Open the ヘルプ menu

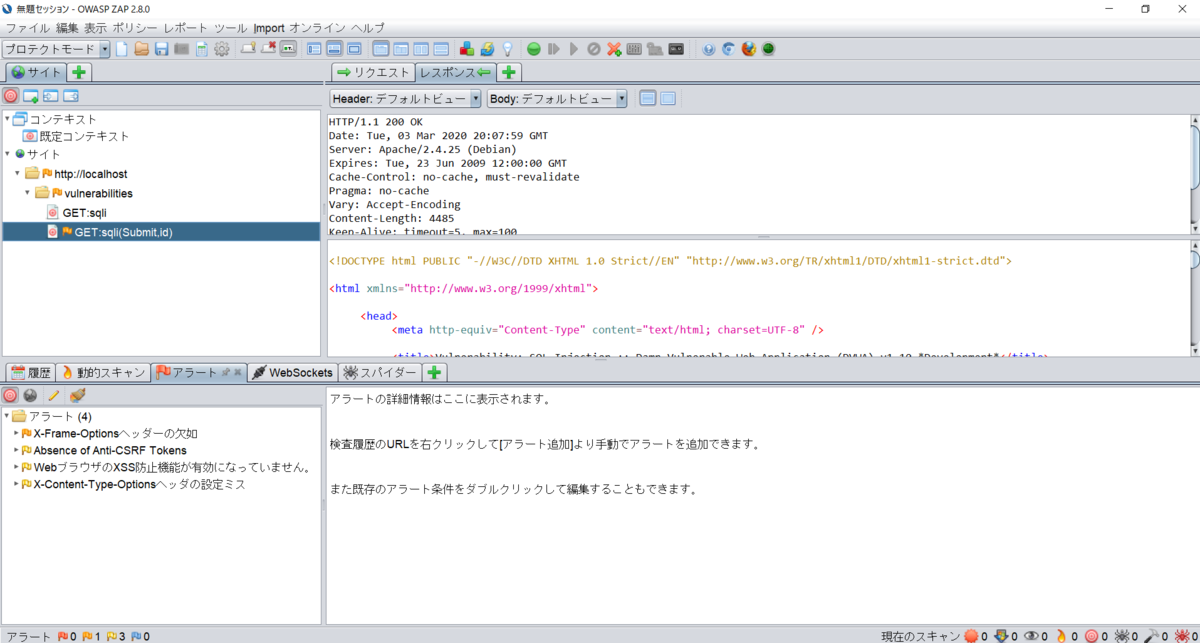click(367, 27)
